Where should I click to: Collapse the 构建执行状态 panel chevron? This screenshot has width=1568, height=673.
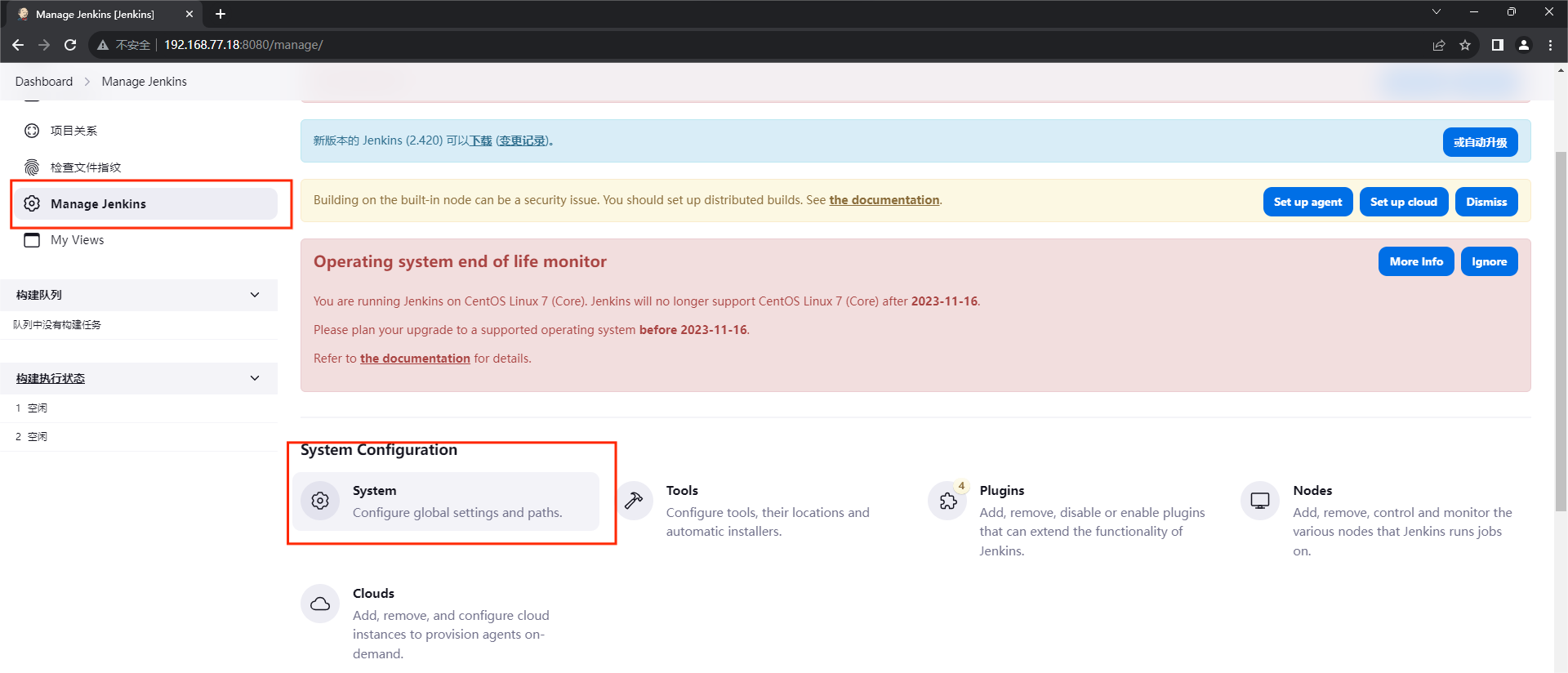click(255, 378)
